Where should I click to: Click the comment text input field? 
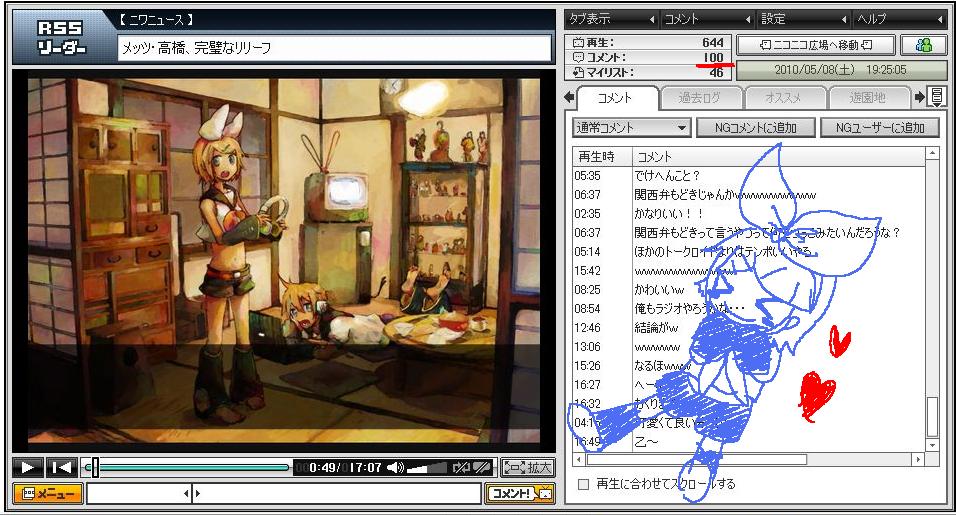pyautogui.click(x=337, y=493)
